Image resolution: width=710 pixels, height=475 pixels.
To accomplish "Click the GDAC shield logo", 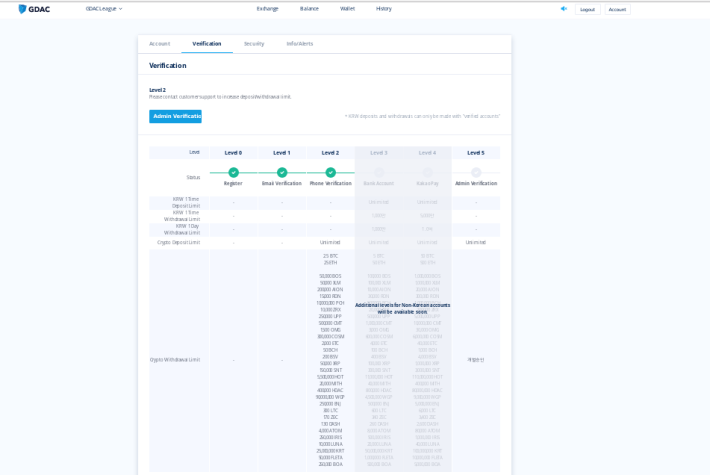I will [x=22, y=9].
